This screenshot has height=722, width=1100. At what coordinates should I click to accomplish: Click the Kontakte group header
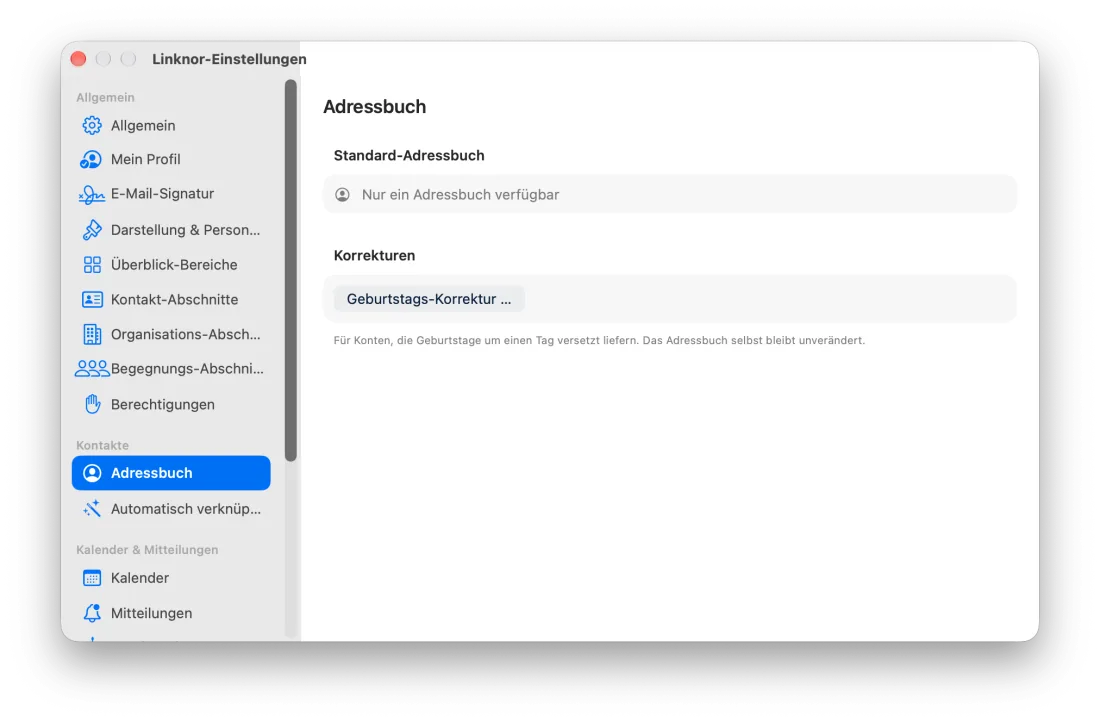click(x=102, y=446)
